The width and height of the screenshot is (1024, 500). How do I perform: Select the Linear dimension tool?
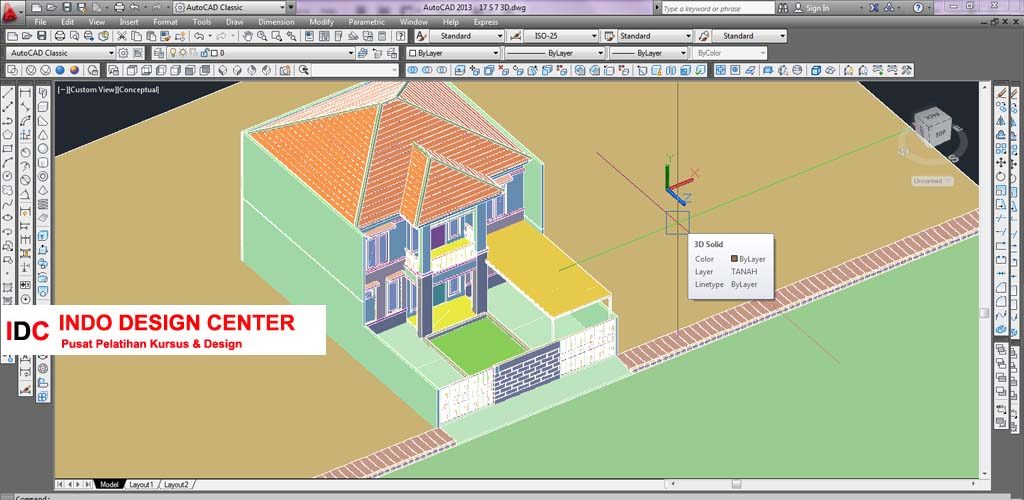pos(25,93)
